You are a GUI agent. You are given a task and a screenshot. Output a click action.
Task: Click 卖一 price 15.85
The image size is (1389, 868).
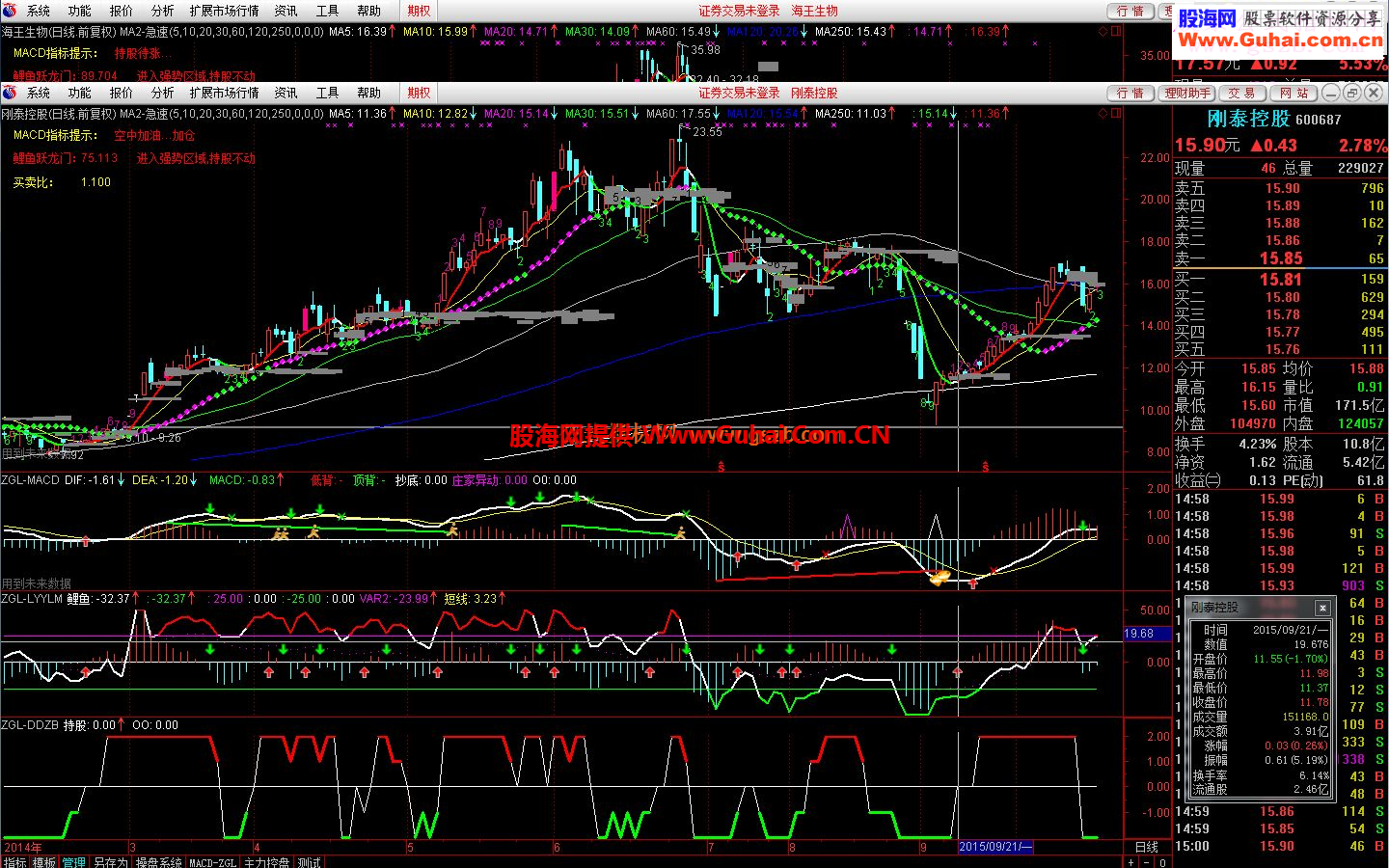click(1280, 258)
